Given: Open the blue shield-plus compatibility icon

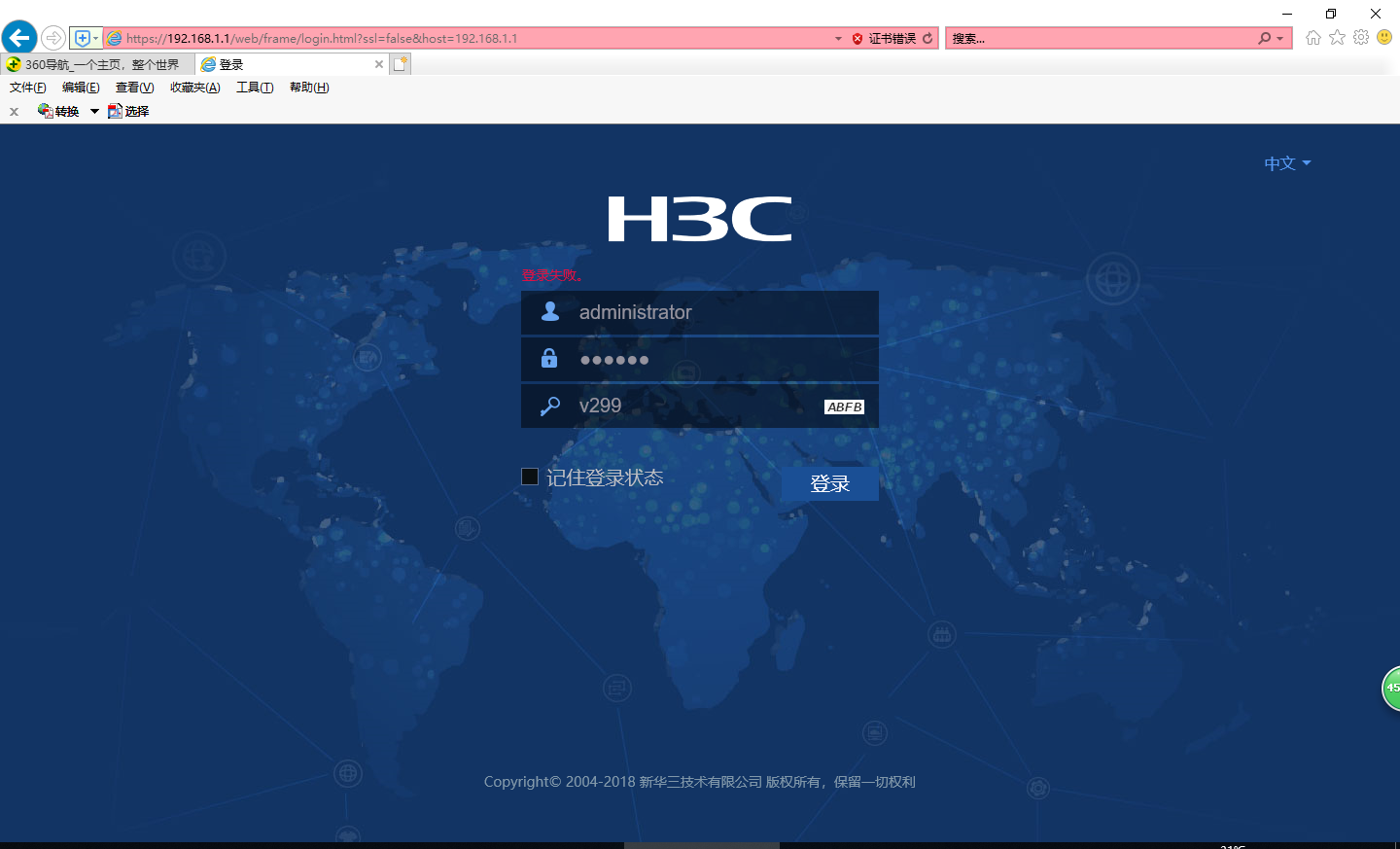Looking at the screenshot, I should (x=83, y=38).
